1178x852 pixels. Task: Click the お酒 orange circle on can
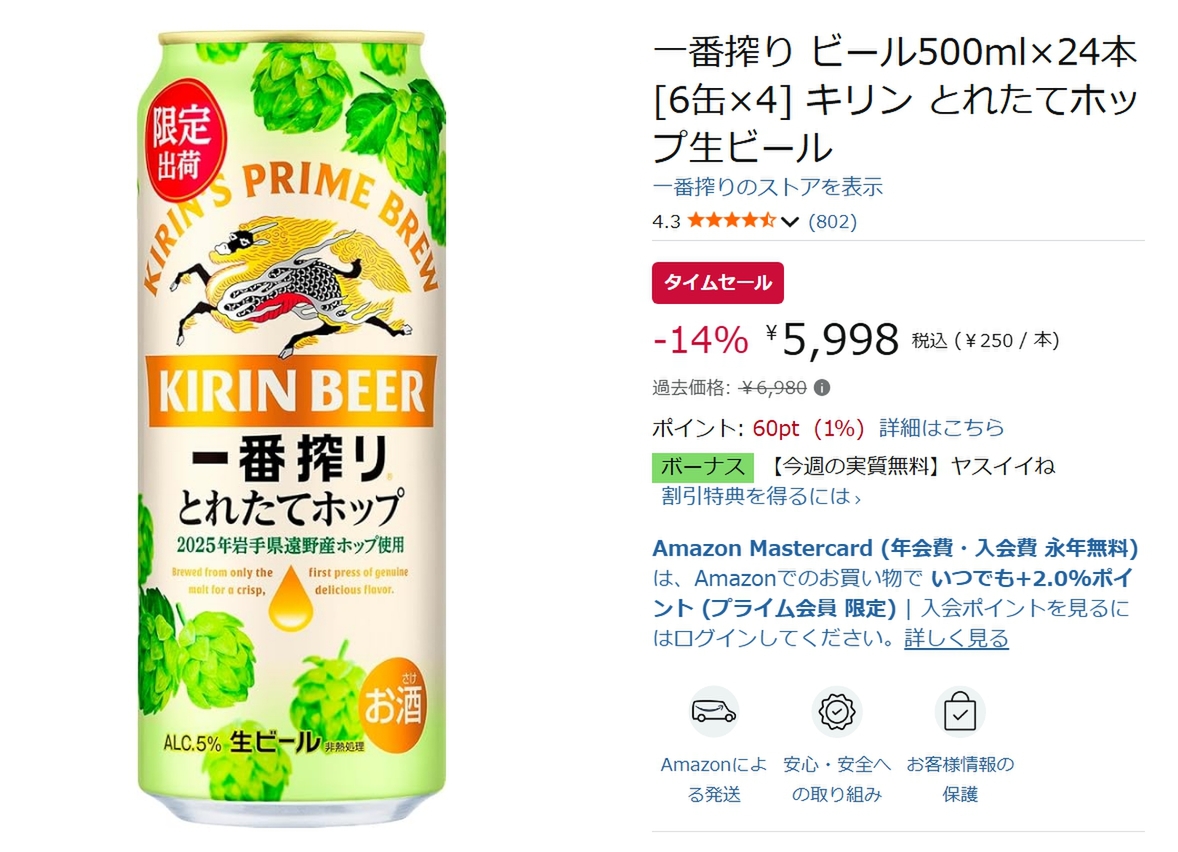coord(394,704)
